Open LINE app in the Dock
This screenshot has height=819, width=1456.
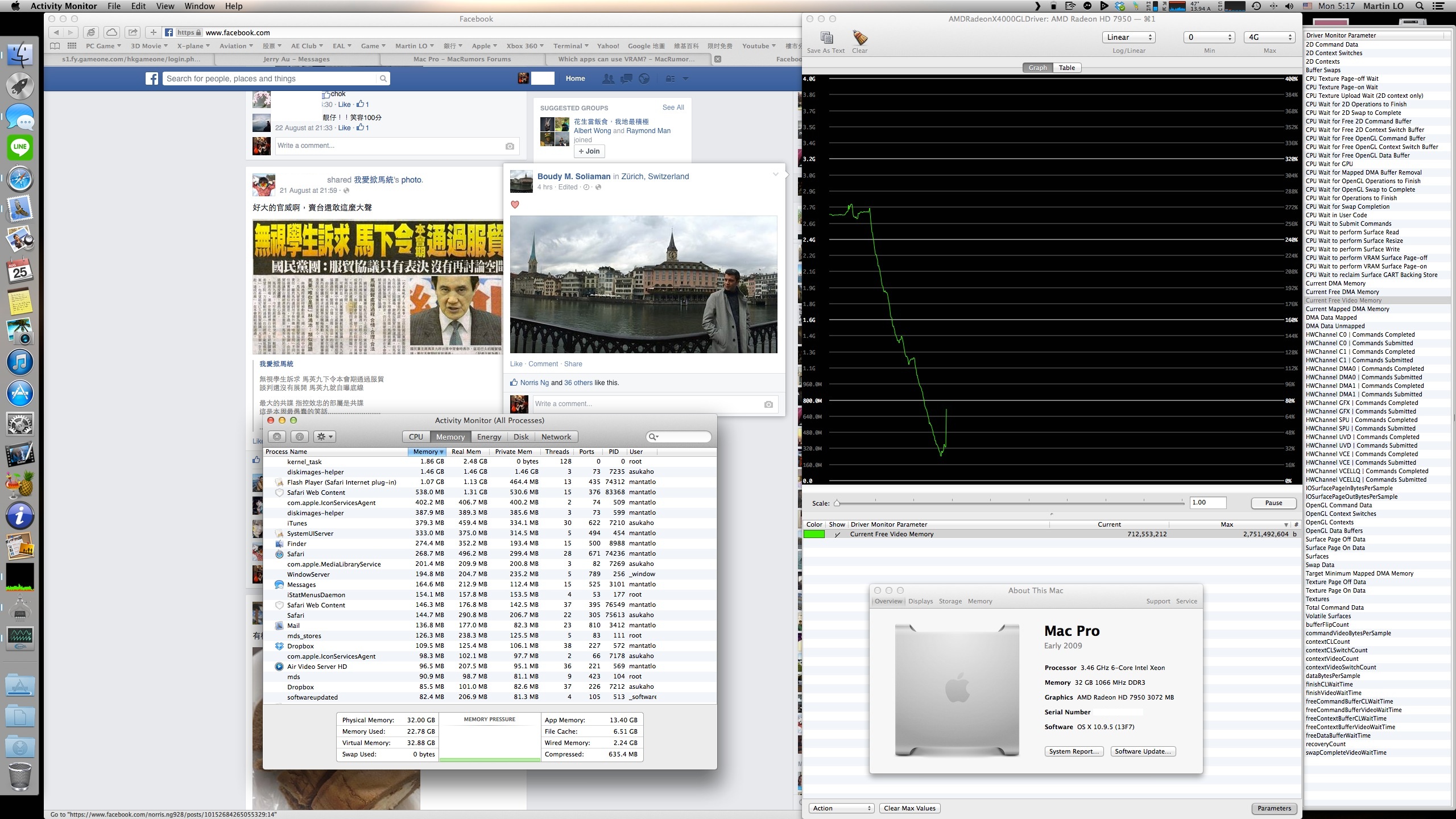tap(20, 147)
